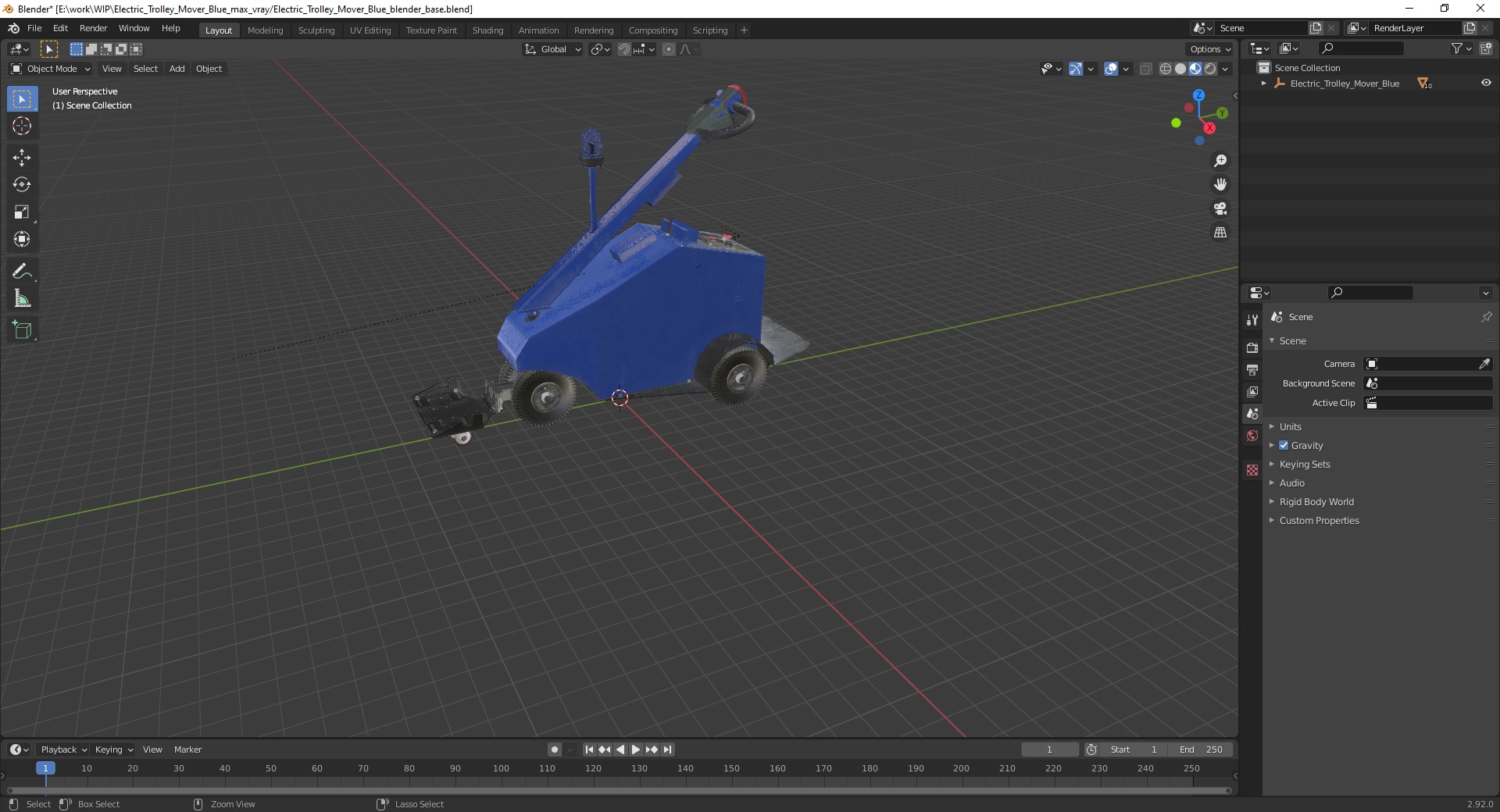Toggle viewport overlays display

[1111, 69]
